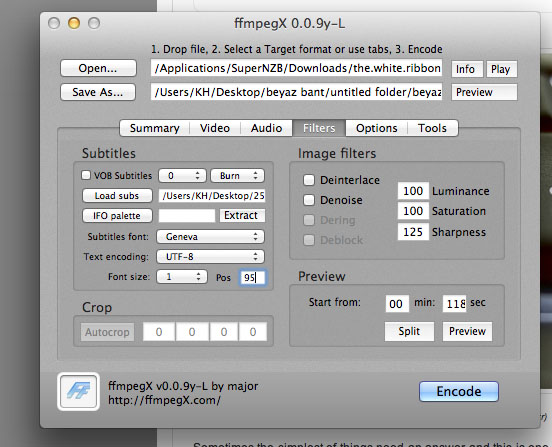Click the ffmpegX application logo icon
This screenshot has height=447, width=552.
(x=78, y=391)
